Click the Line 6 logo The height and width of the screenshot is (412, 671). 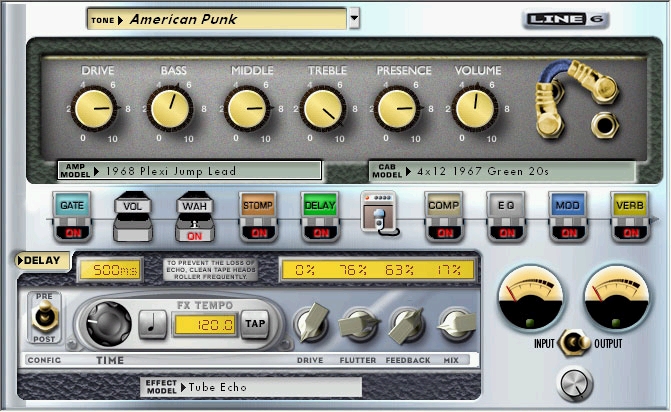pos(565,19)
